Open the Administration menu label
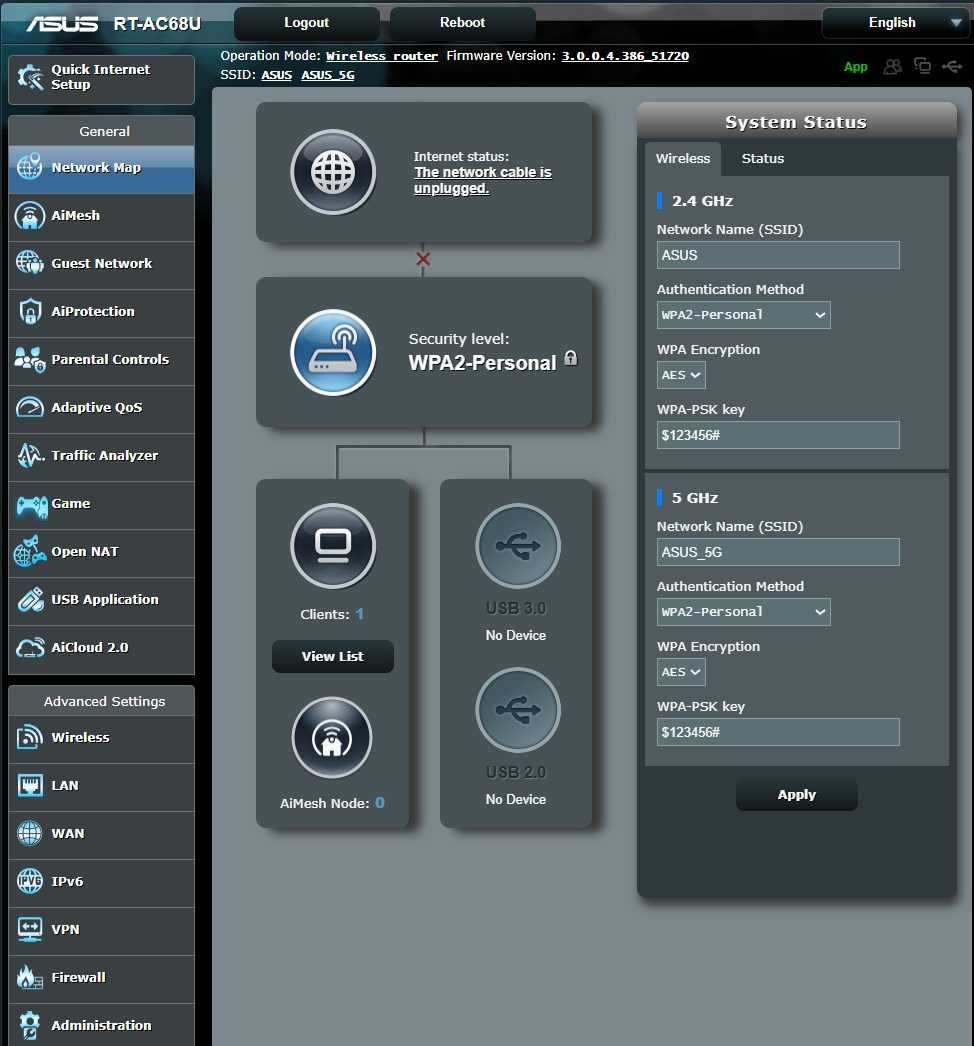The image size is (974, 1046). click(x=101, y=1025)
